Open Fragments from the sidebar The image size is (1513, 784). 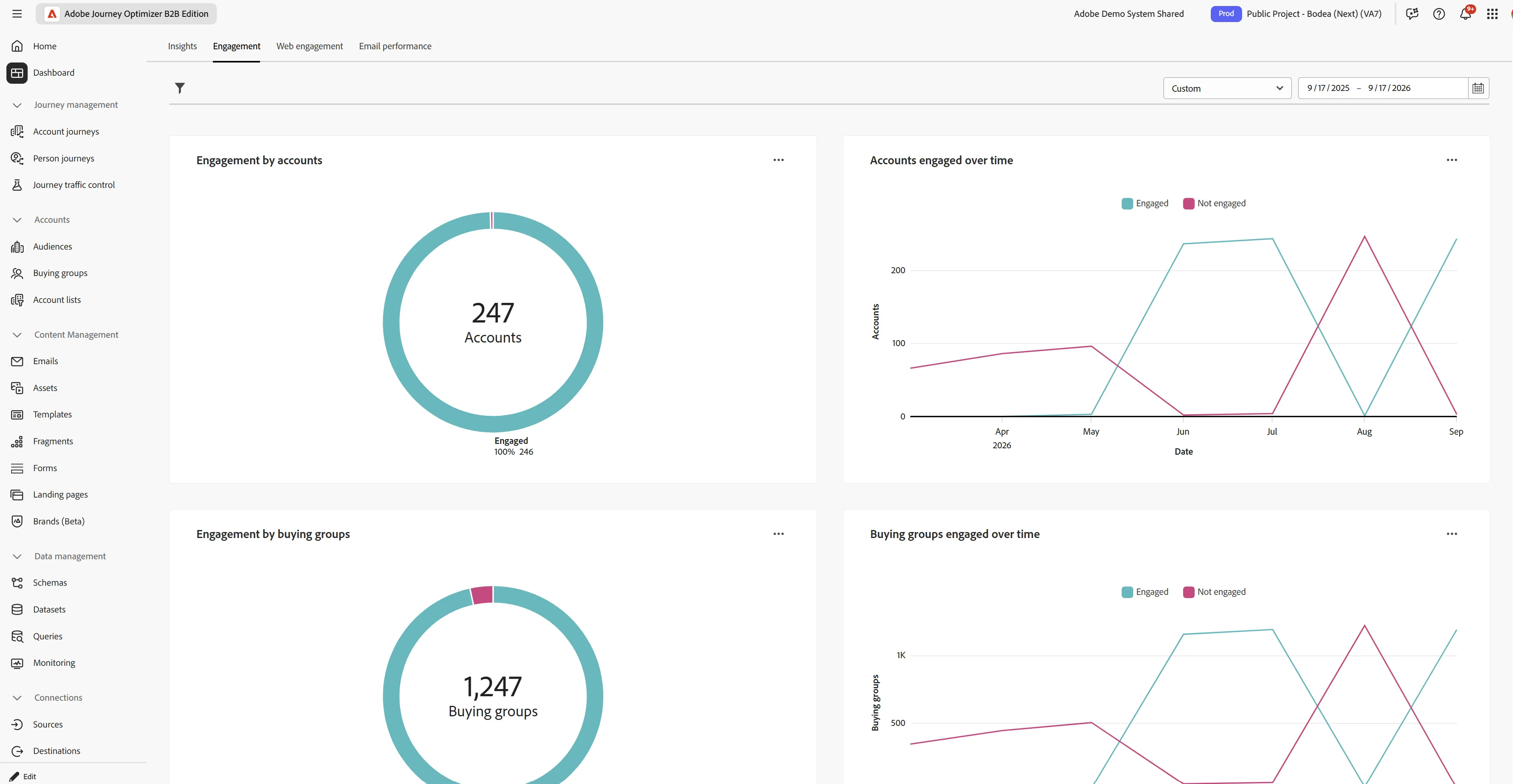coord(53,441)
